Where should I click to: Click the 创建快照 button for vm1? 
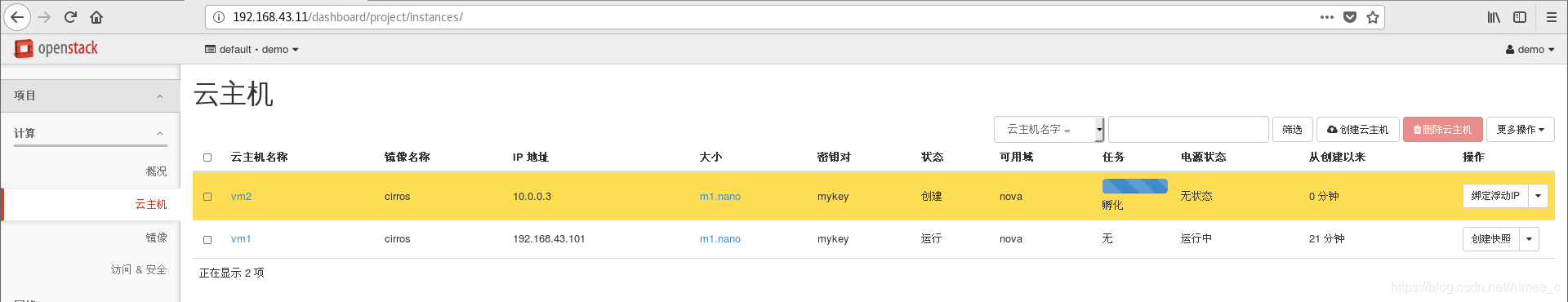tap(1490, 239)
